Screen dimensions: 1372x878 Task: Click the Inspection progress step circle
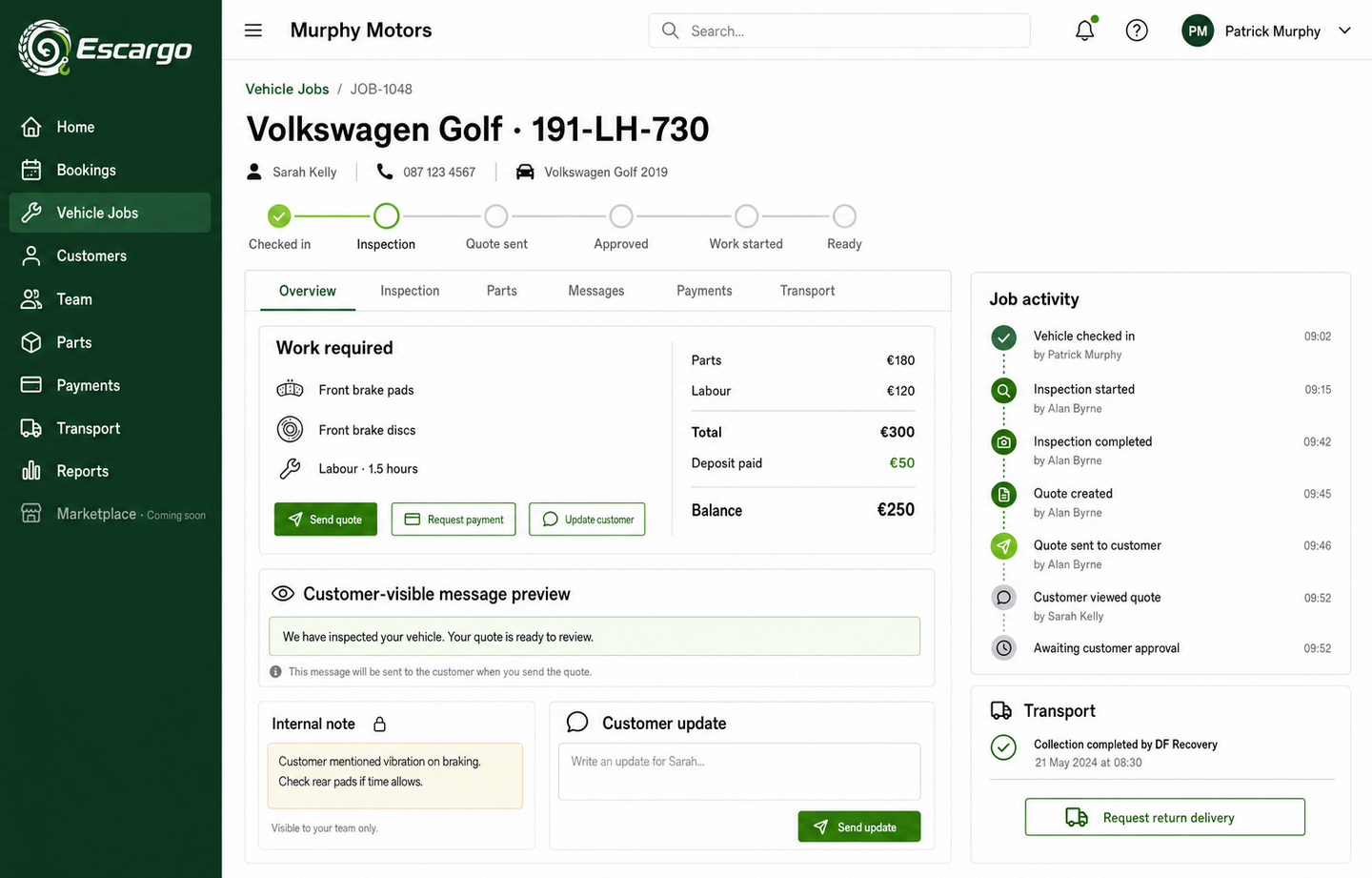[x=386, y=216]
